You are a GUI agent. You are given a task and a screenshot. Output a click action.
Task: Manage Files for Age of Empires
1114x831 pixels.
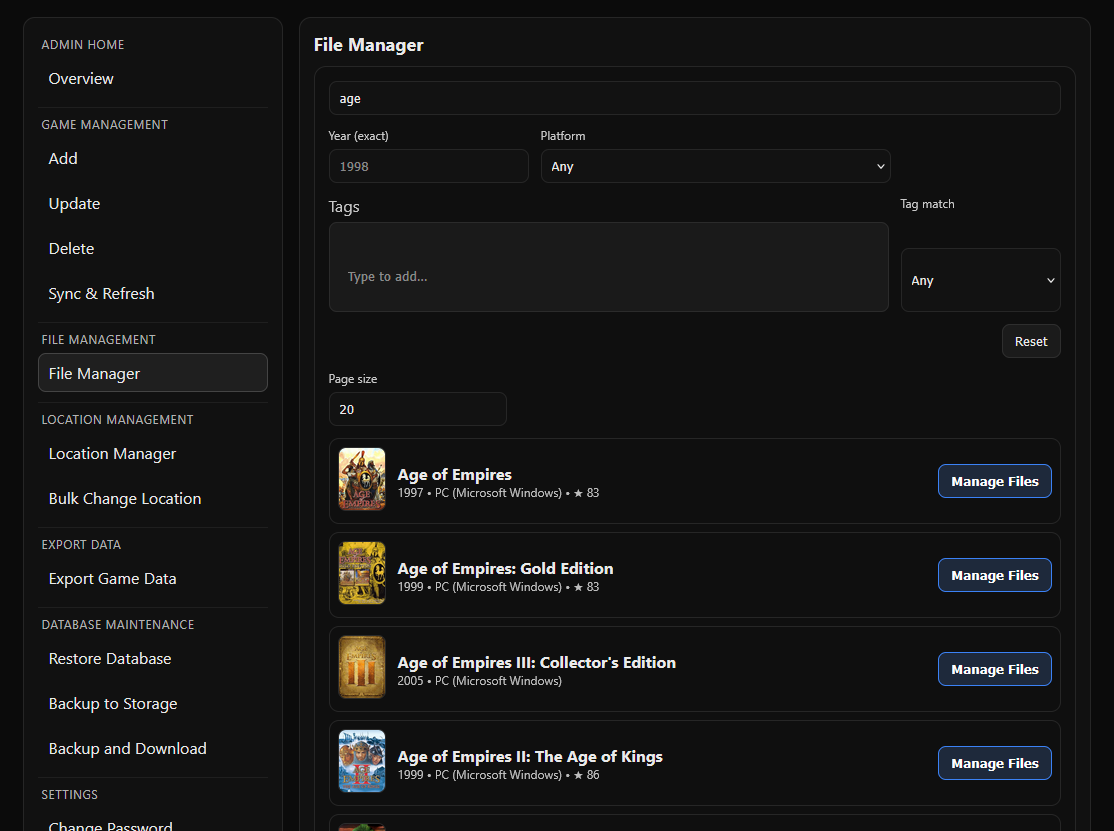pos(995,481)
